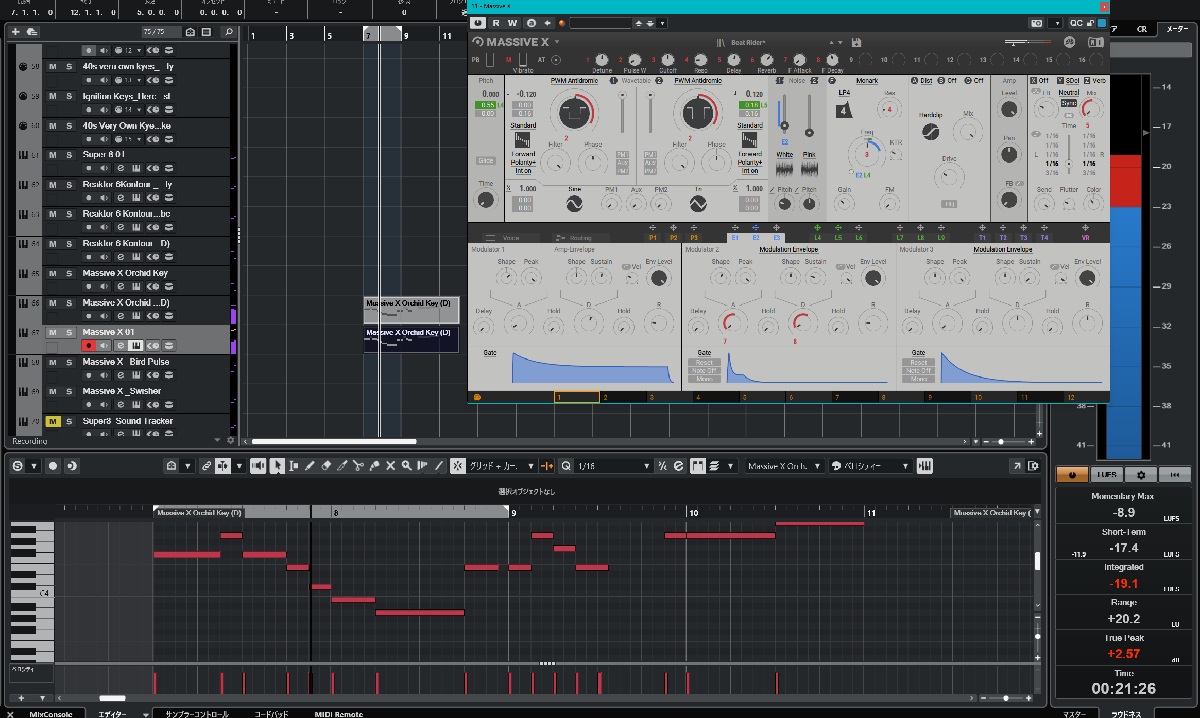Viewport: 1200px width, 718px height.
Task: Toggle the snap on/off button in editor
Action: 456,466
